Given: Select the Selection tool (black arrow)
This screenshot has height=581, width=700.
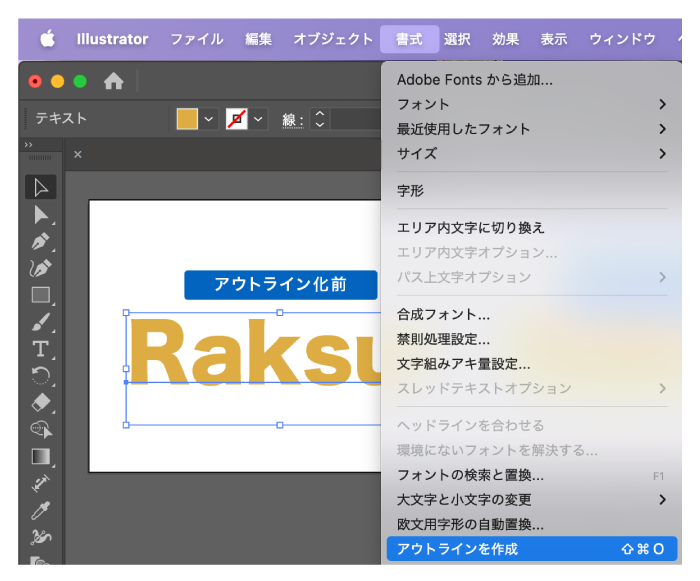Looking at the screenshot, I should [41, 187].
